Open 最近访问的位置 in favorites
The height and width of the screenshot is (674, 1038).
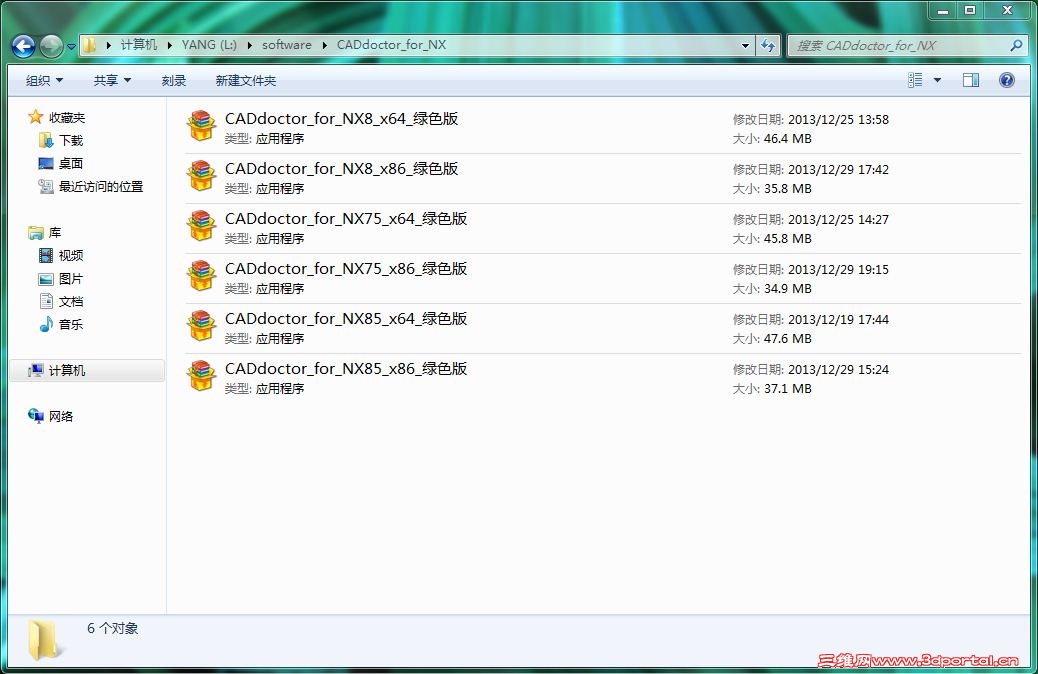(x=101, y=187)
